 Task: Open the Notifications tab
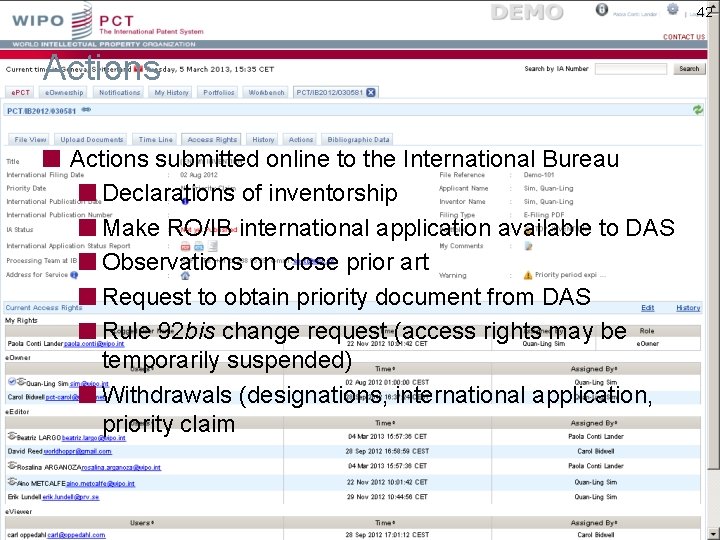(x=119, y=92)
